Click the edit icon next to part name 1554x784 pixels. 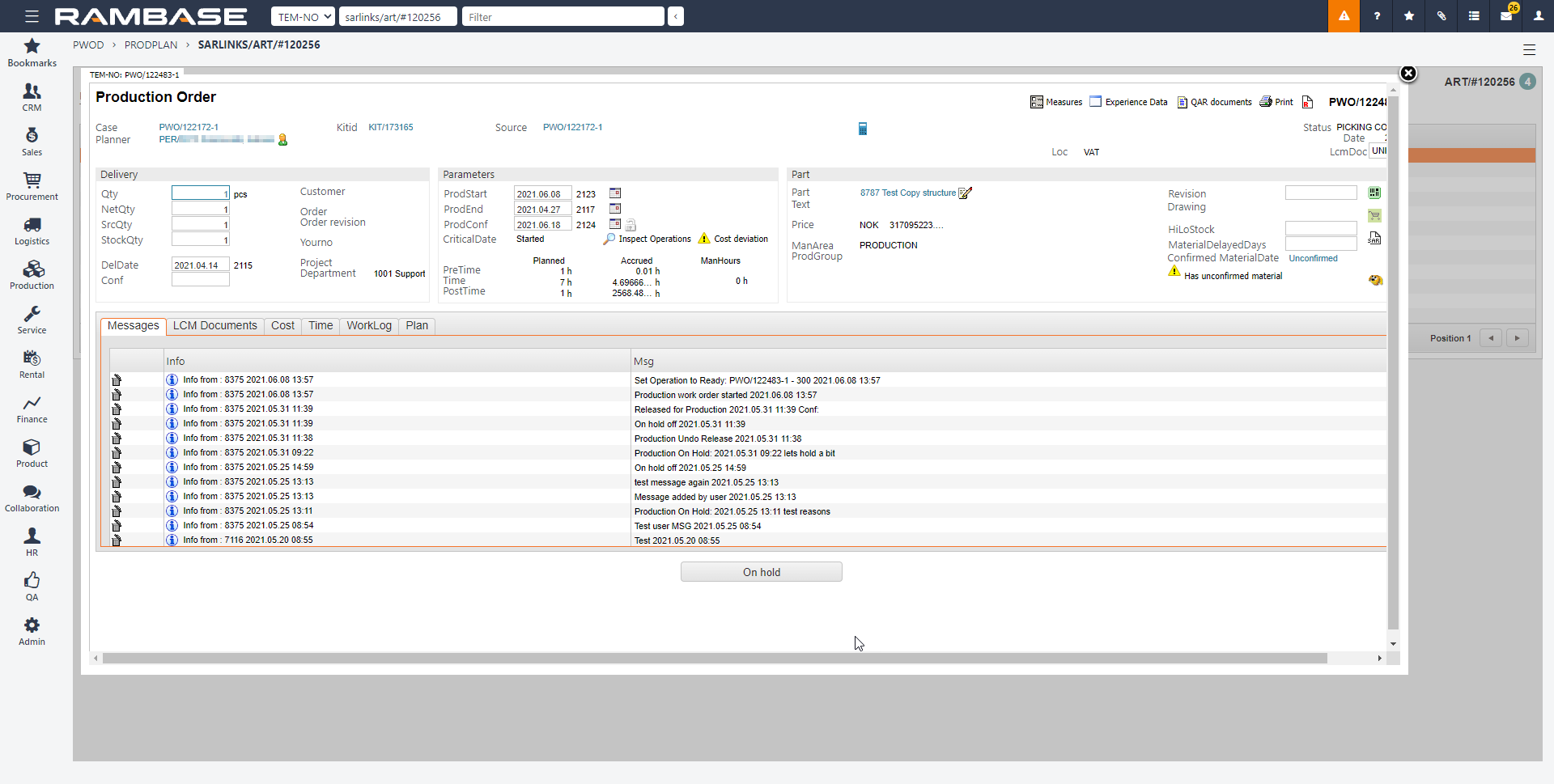point(965,193)
